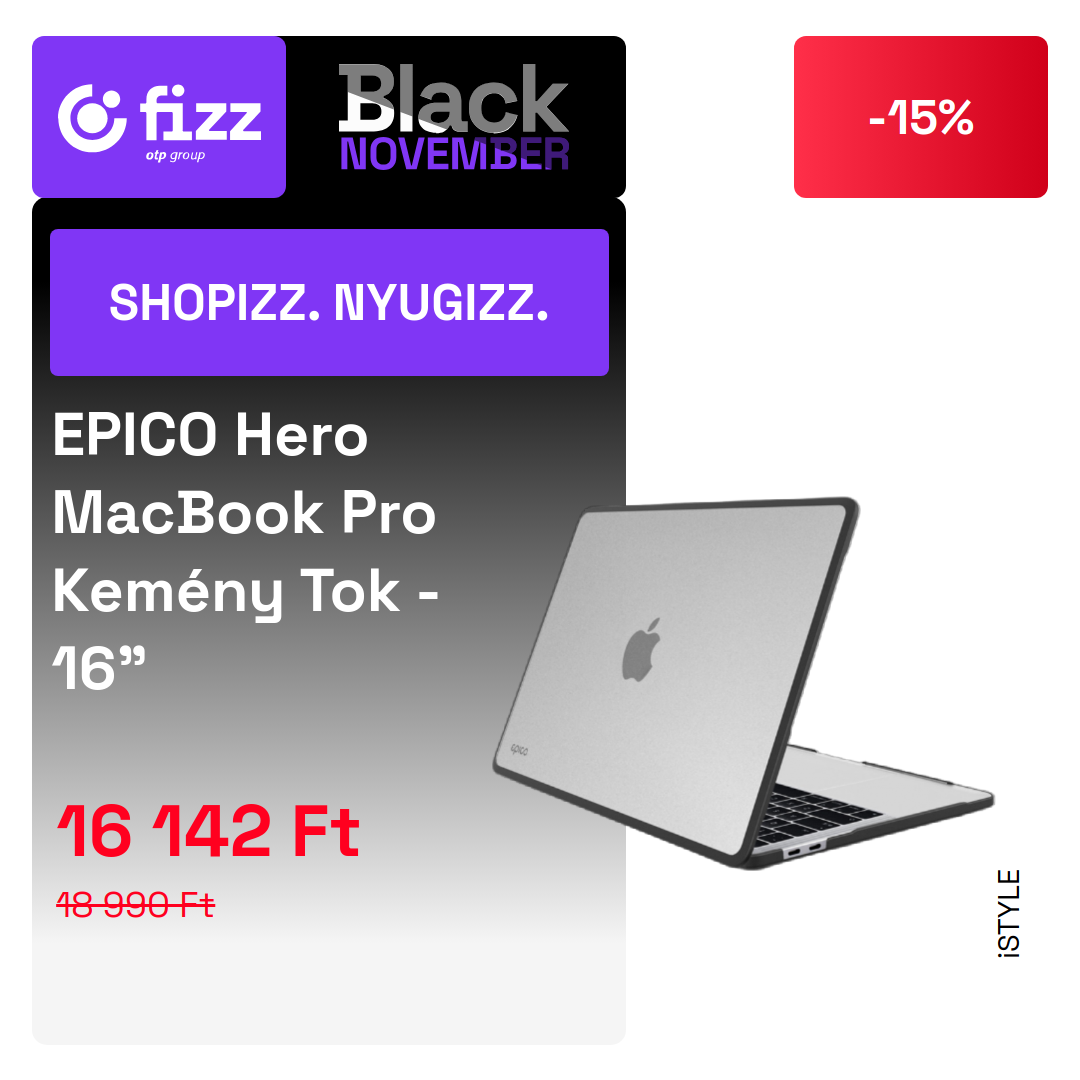This screenshot has height=1080, width=1080.
Task: Click the MacBook hard case product image
Action: point(743,683)
